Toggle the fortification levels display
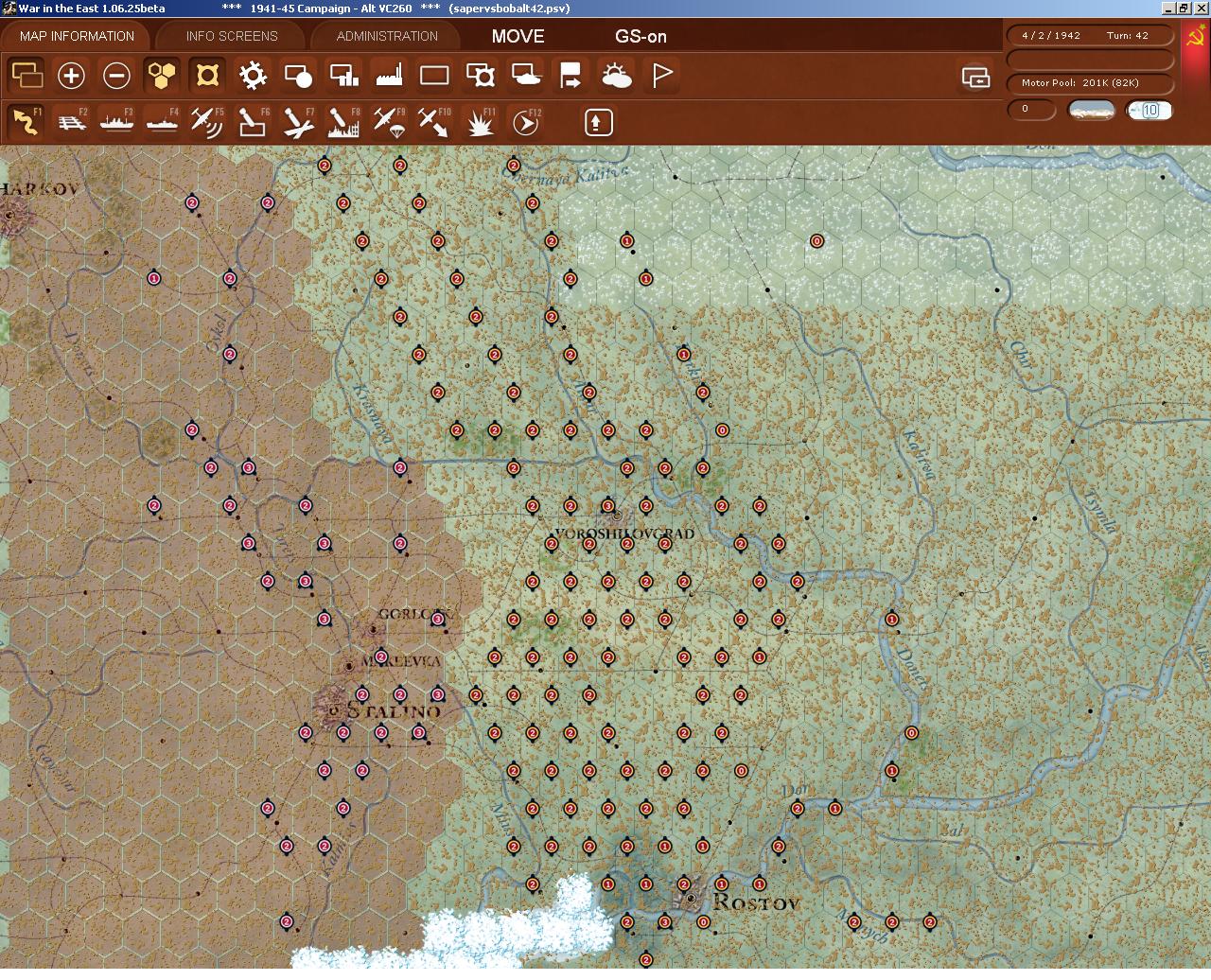Image resolution: width=1211 pixels, height=980 pixels. coord(207,75)
